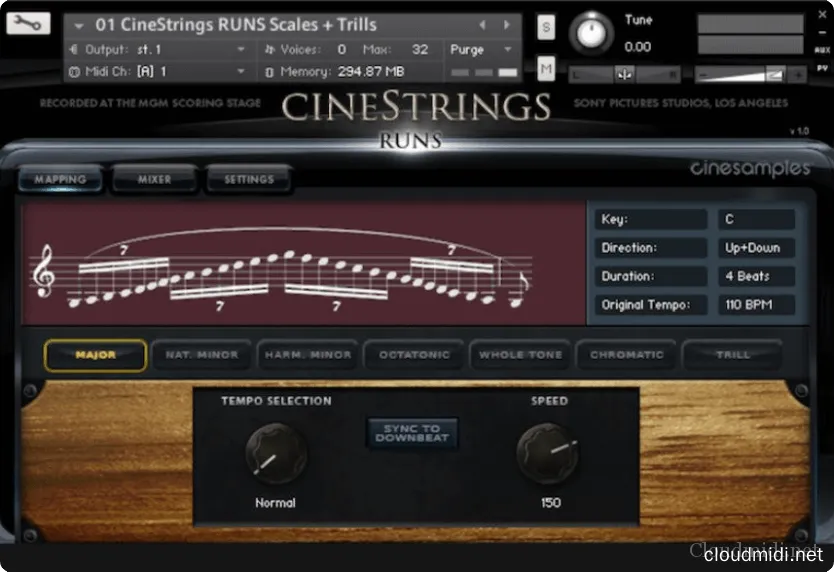This screenshot has height=572, width=834.
Task: Open the Purge dropdown menu
Action: pos(480,49)
